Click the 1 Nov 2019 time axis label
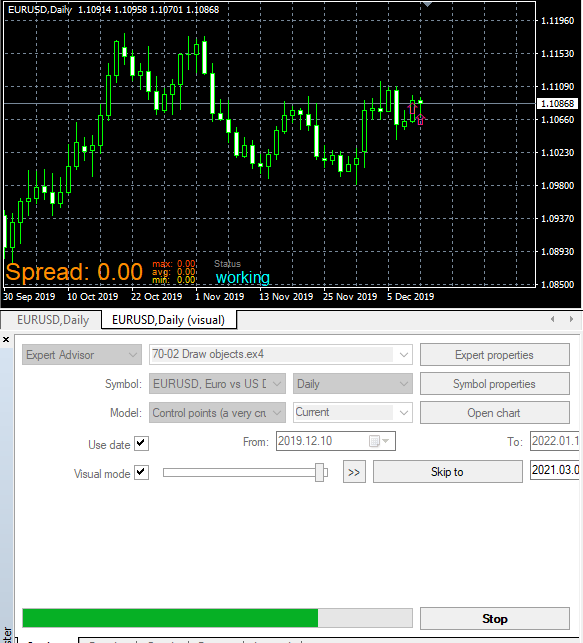Image resolution: width=583 pixels, height=643 pixels. (219, 296)
